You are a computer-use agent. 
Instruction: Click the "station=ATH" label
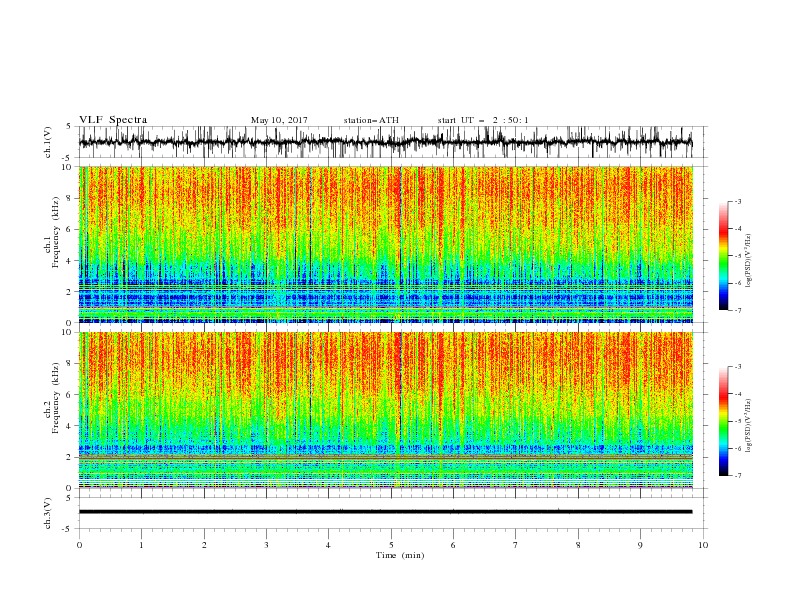pos(371,120)
